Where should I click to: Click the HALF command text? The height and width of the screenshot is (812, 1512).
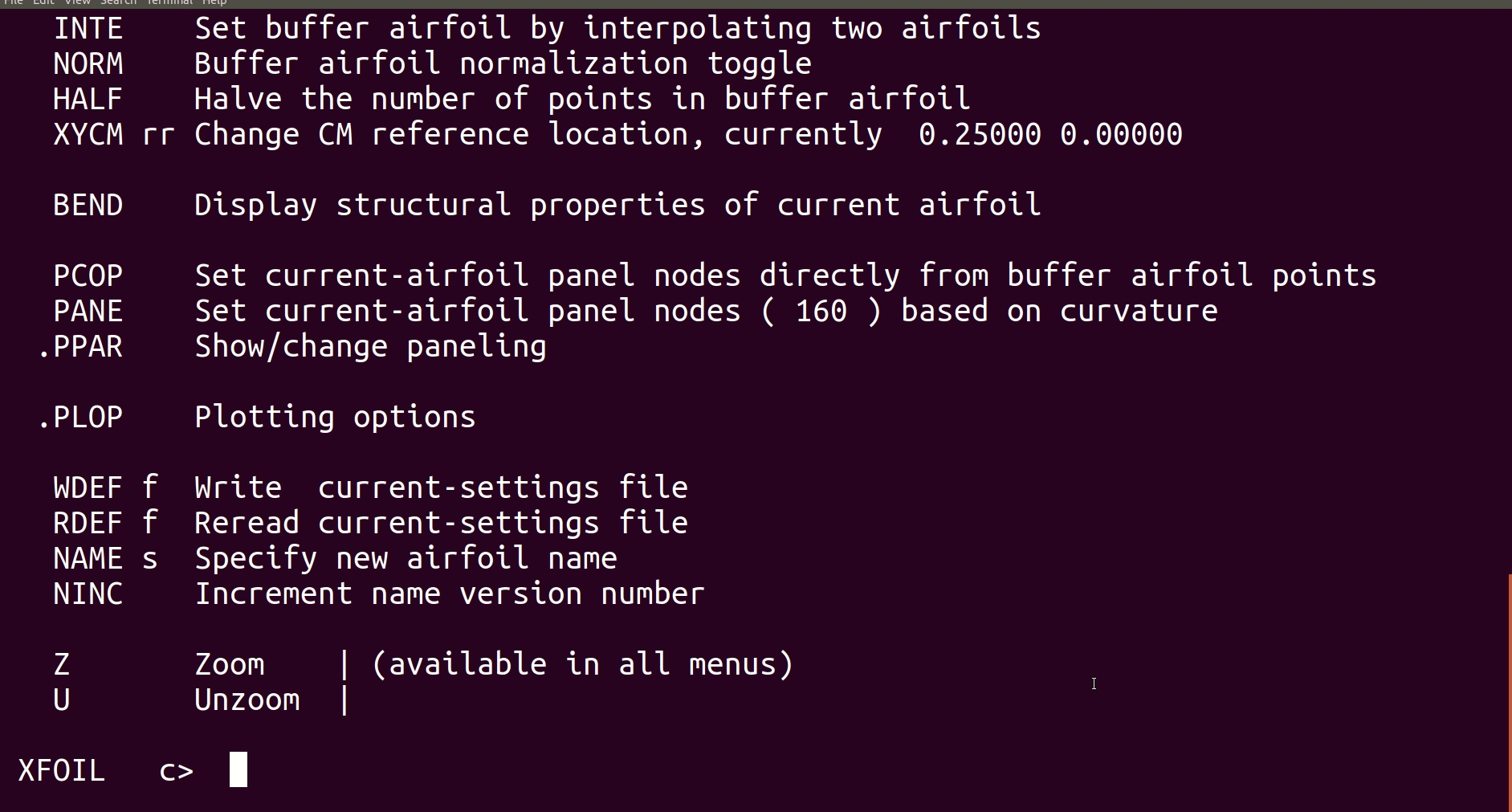point(88,99)
